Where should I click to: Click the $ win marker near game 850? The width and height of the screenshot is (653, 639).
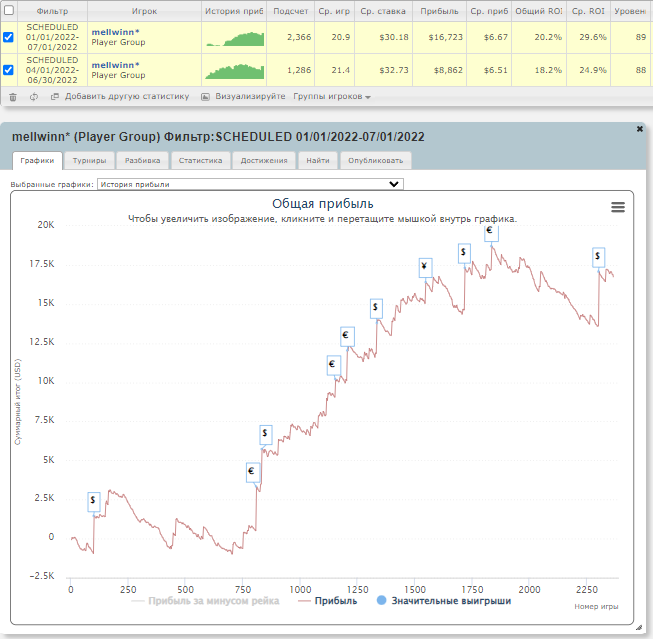tap(265, 435)
